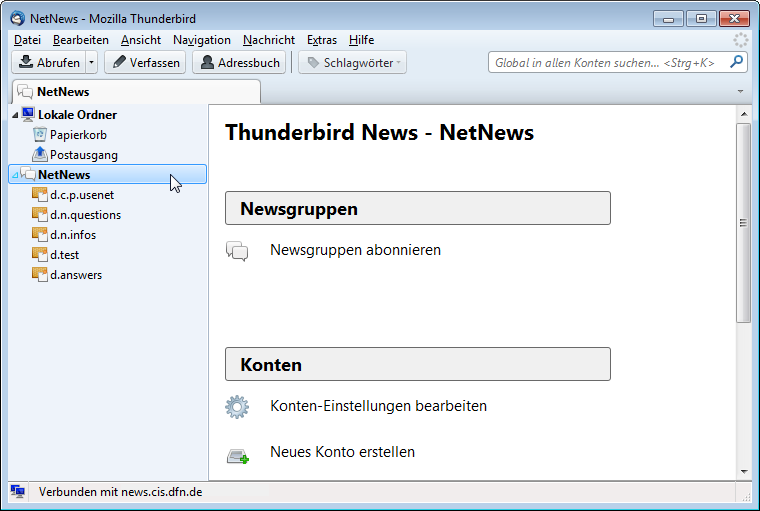Click the Newsgruppen section header
The image size is (760, 511).
[x=418, y=208]
